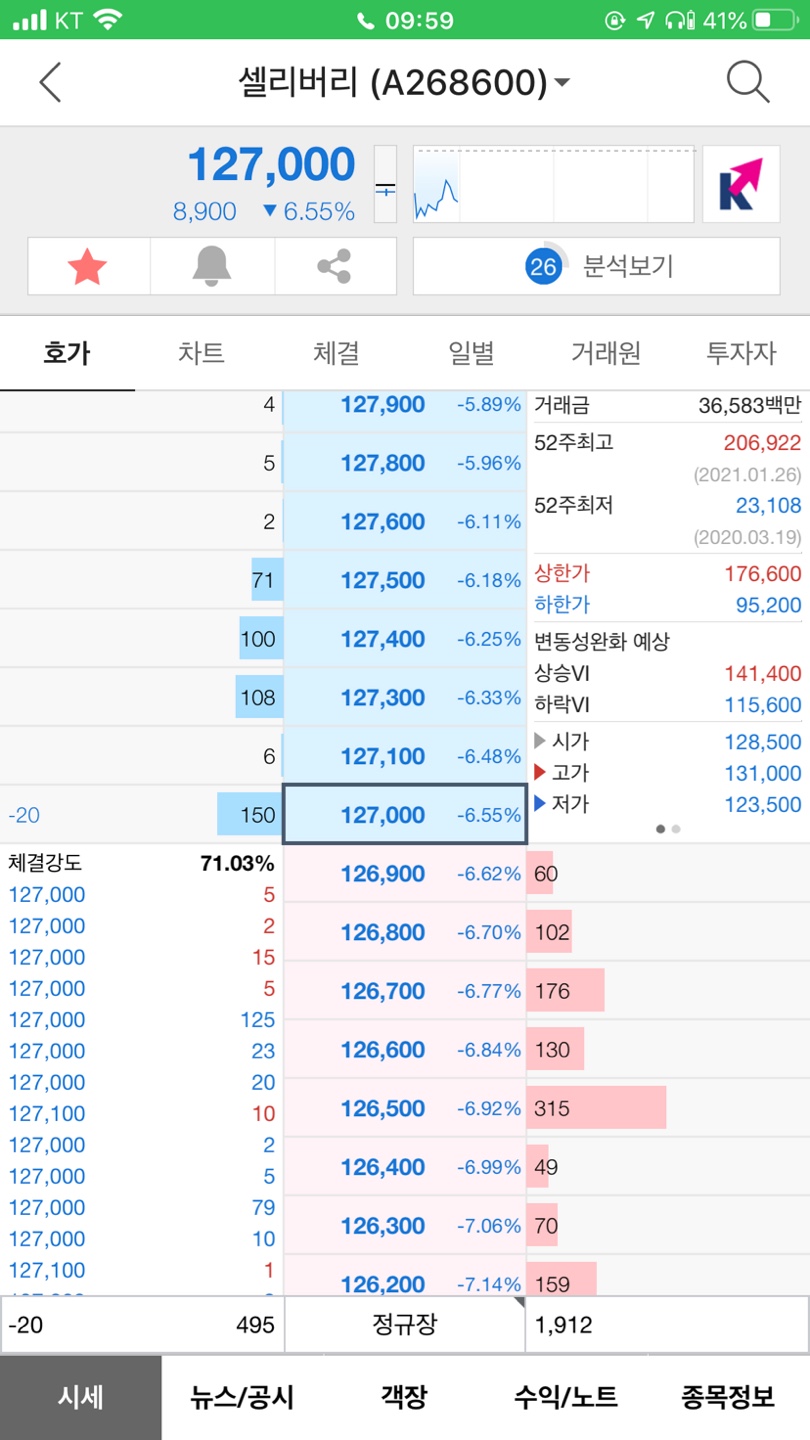Viewport: 810px width, 1440px height.
Task: Tap the blue 26 analysis badge
Action: (543, 266)
